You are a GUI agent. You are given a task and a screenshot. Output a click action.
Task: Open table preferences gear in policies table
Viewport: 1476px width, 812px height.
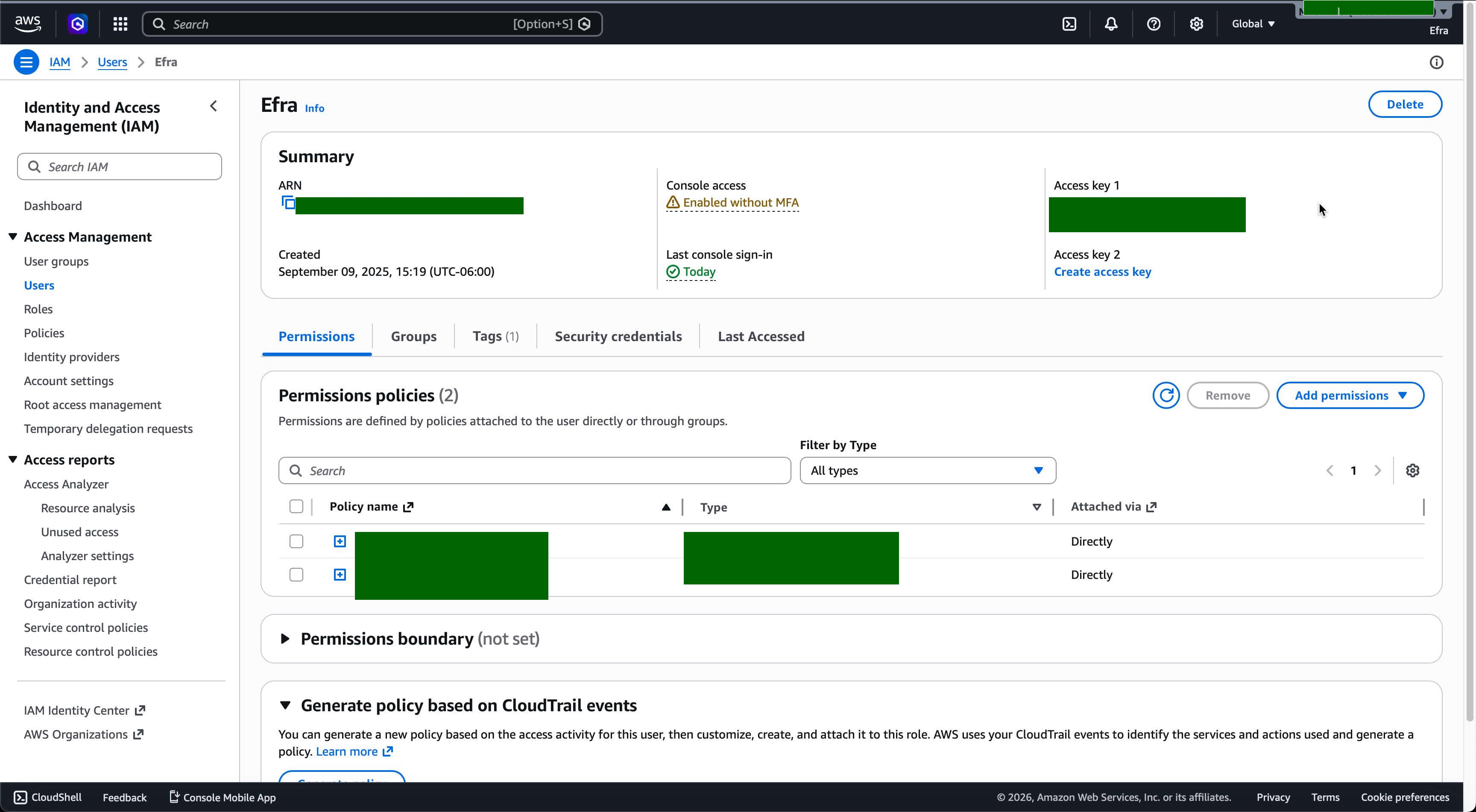point(1412,471)
